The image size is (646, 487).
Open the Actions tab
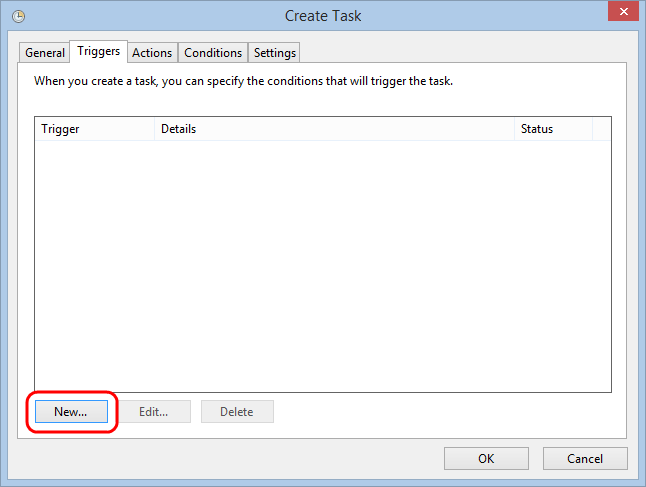pos(152,53)
